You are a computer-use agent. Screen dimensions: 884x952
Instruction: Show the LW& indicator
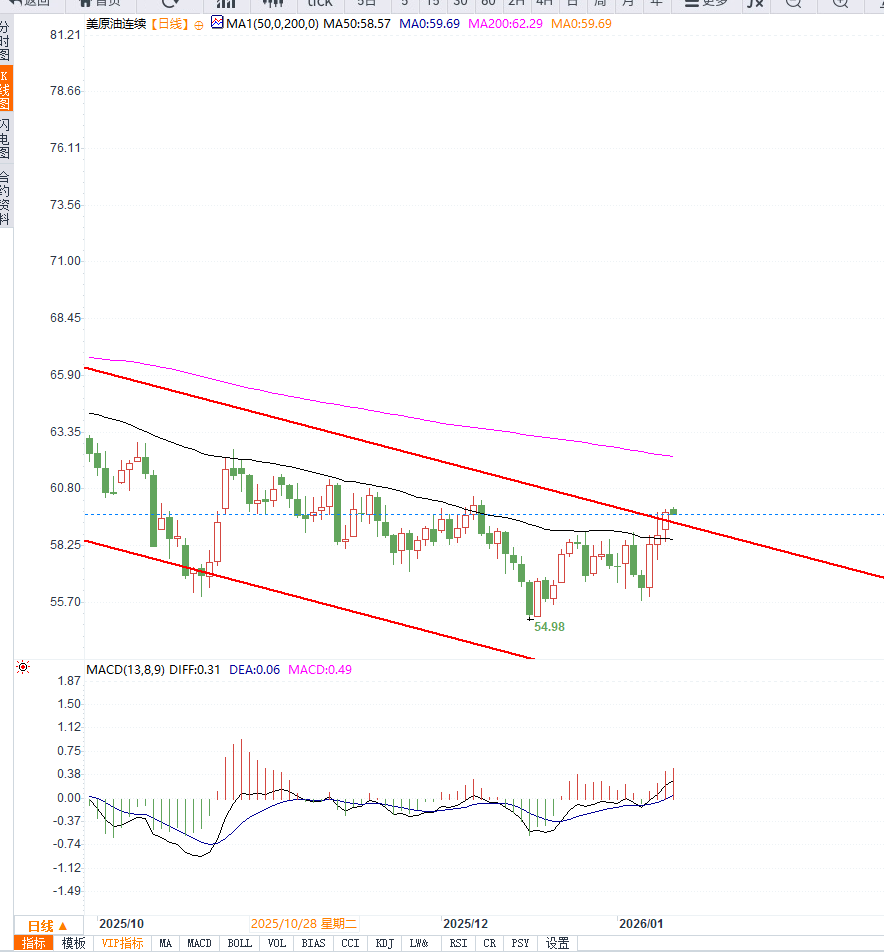pos(419,943)
